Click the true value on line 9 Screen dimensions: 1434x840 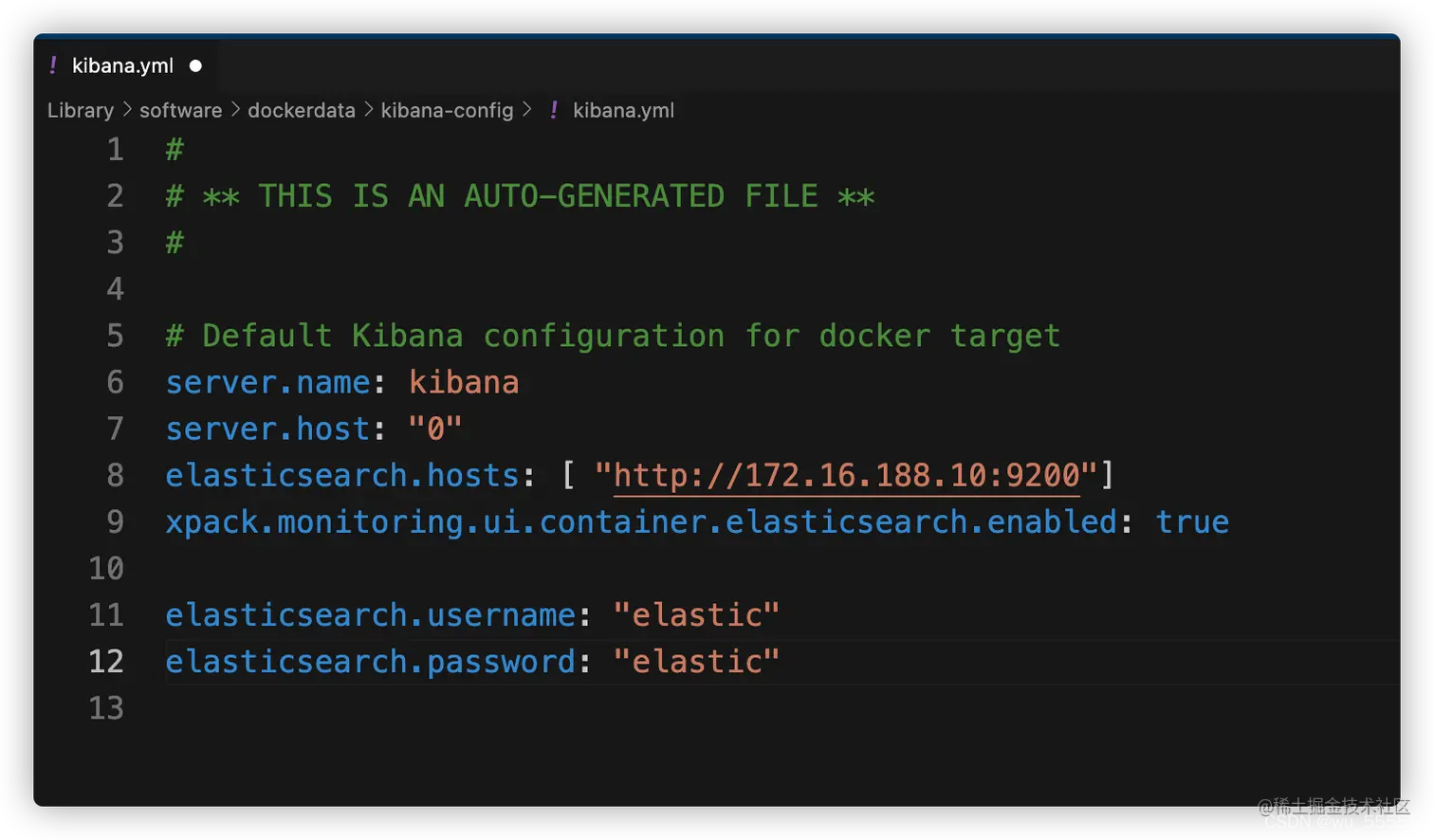pos(1191,521)
